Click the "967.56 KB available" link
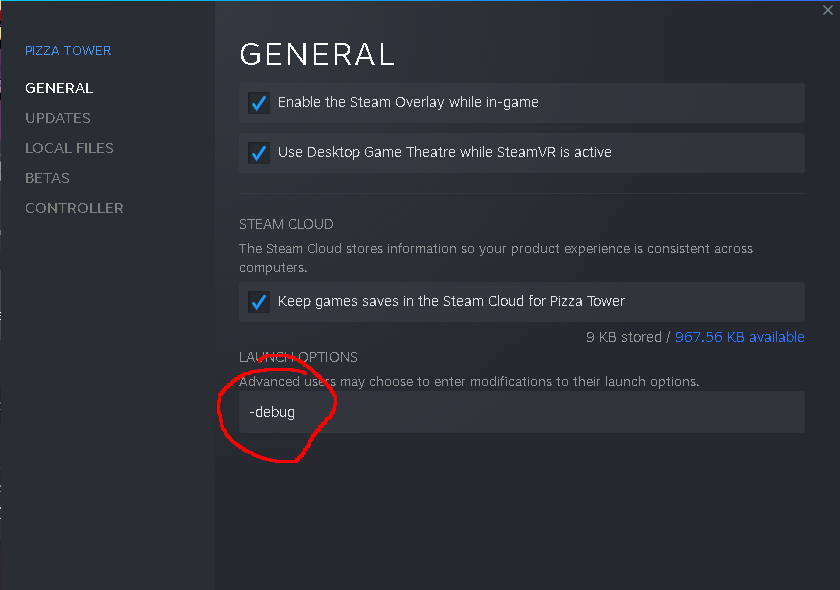Screen dimensions: 840x590 click(x=740, y=337)
